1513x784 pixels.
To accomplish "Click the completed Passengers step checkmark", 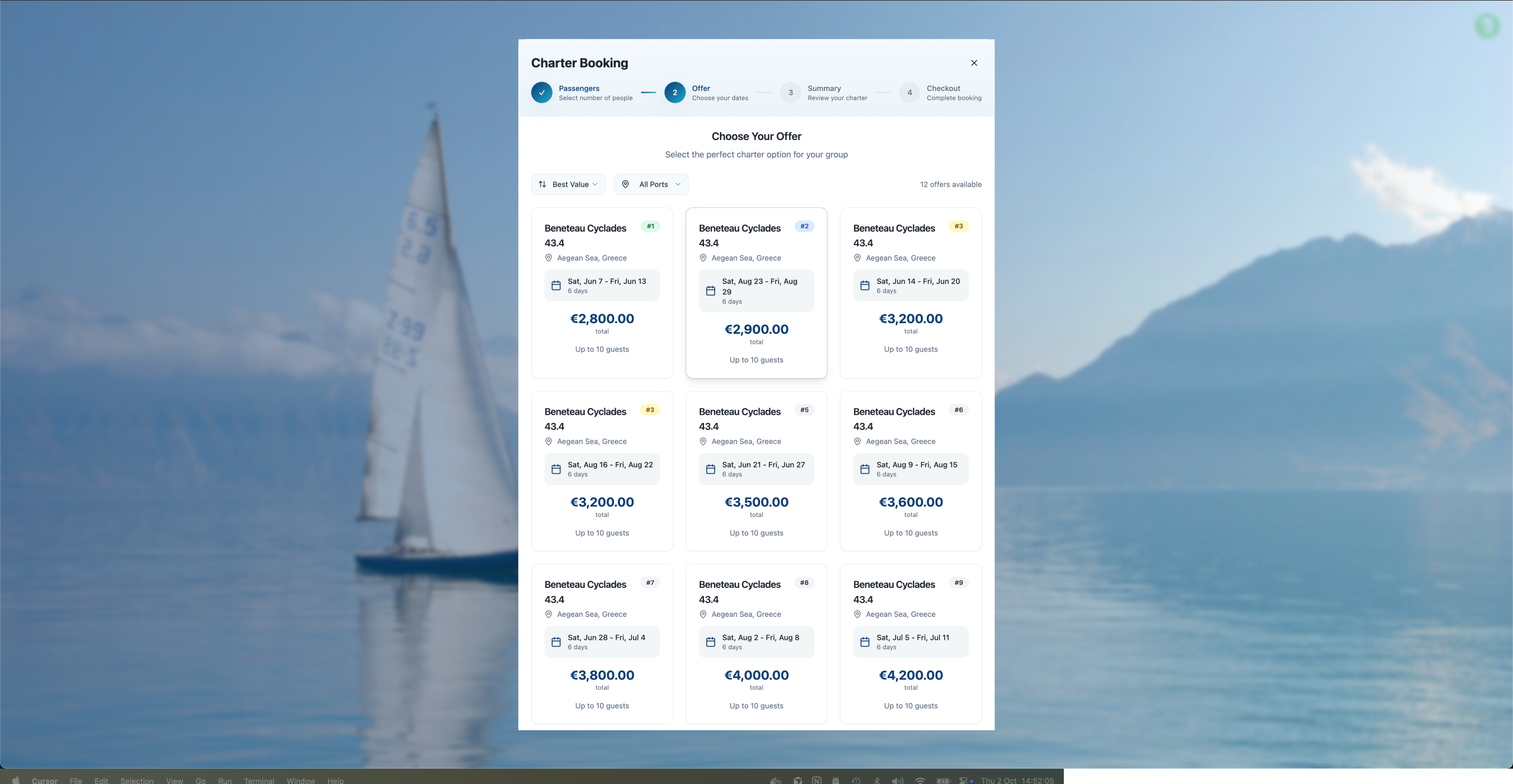I will click(x=541, y=93).
